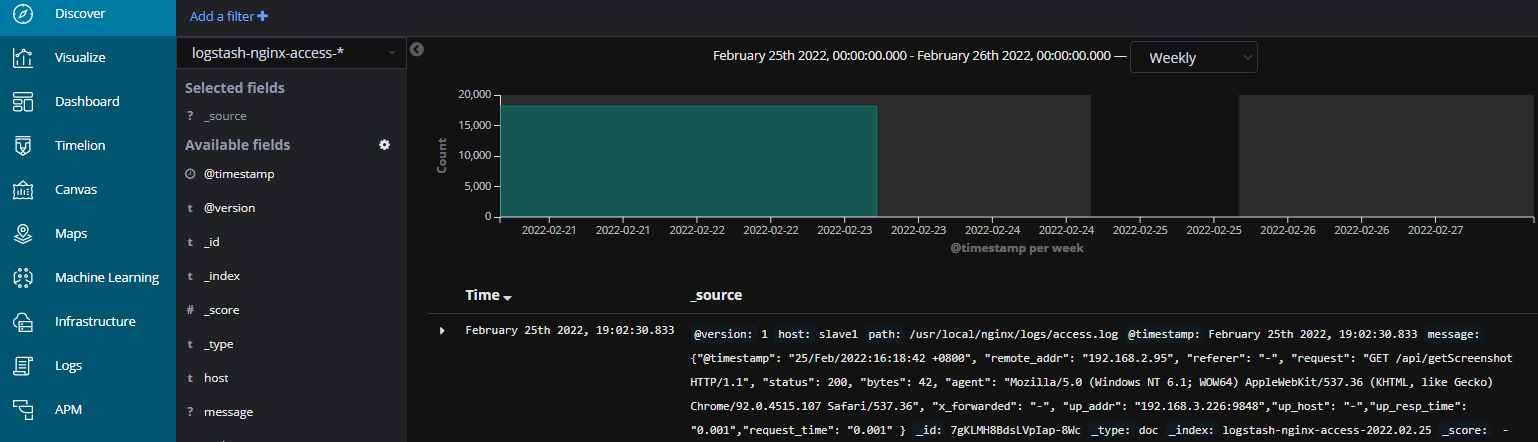The image size is (1538, 442).
Task: Open the Machine Learning icon
Action: click(23, 278)
